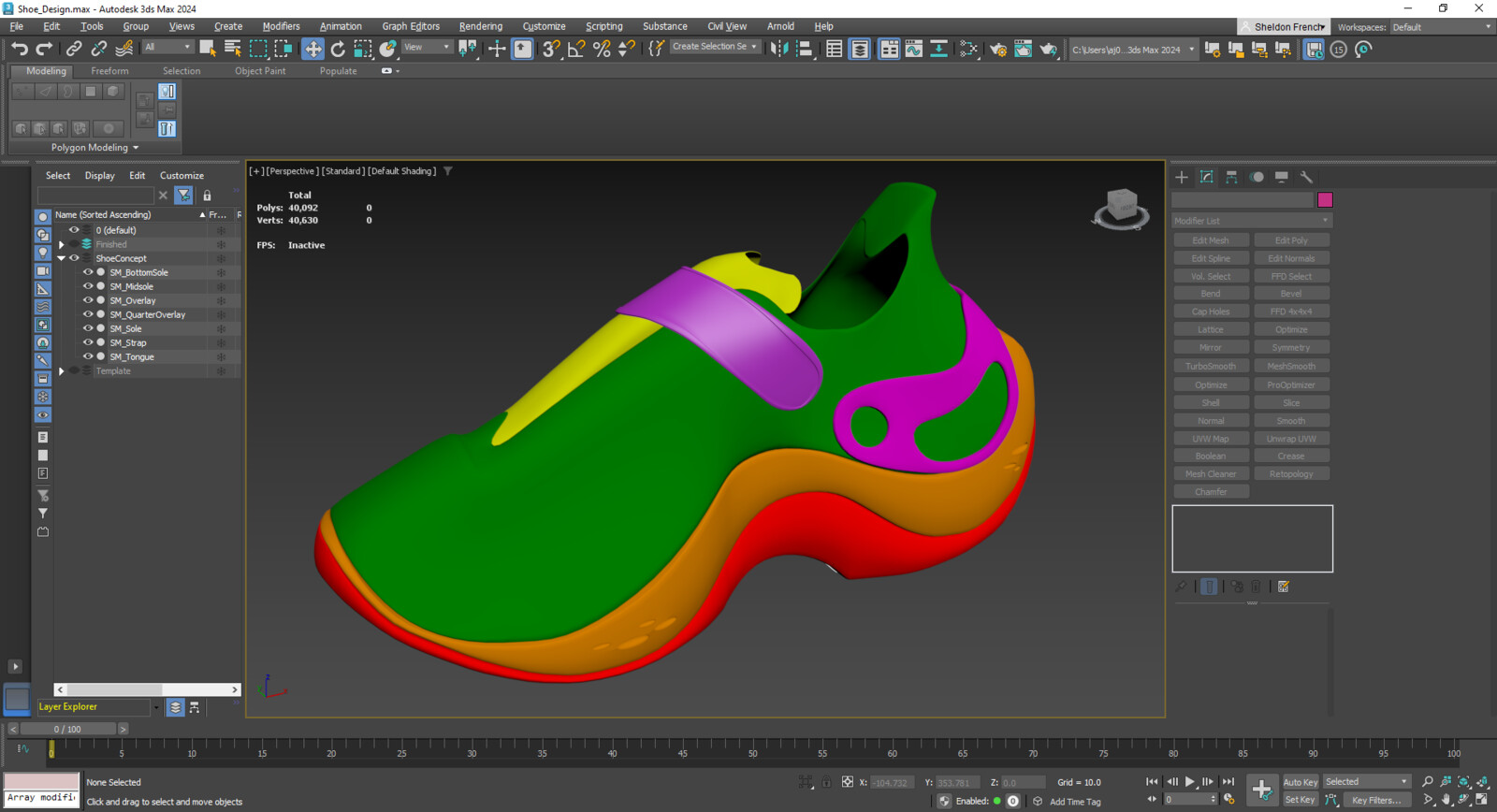The width and height of the screenshot is (1497, 812).
Task: Open the Rendering menu
Action: [481, 26]
